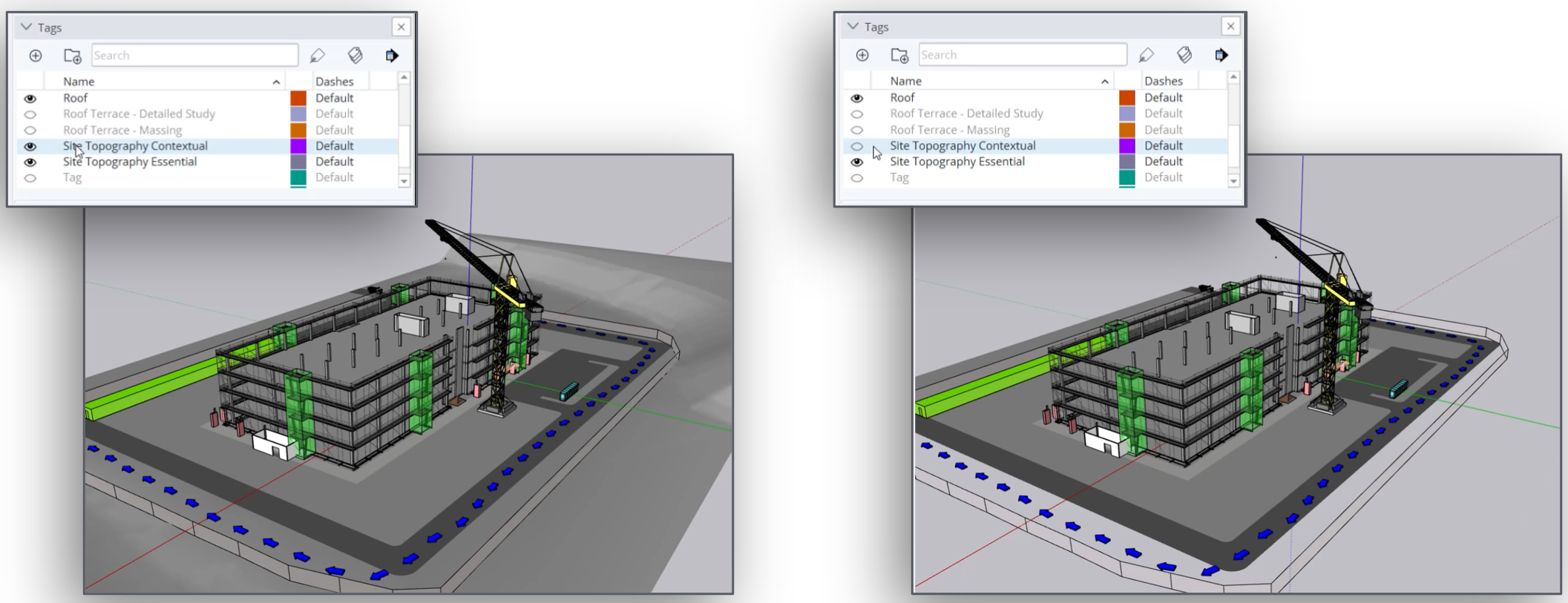Image resolution: width=1568 pixels, height=603 pixels.
Task: Click Add Tag icon in right Tags panel
Action: point(862,55)
